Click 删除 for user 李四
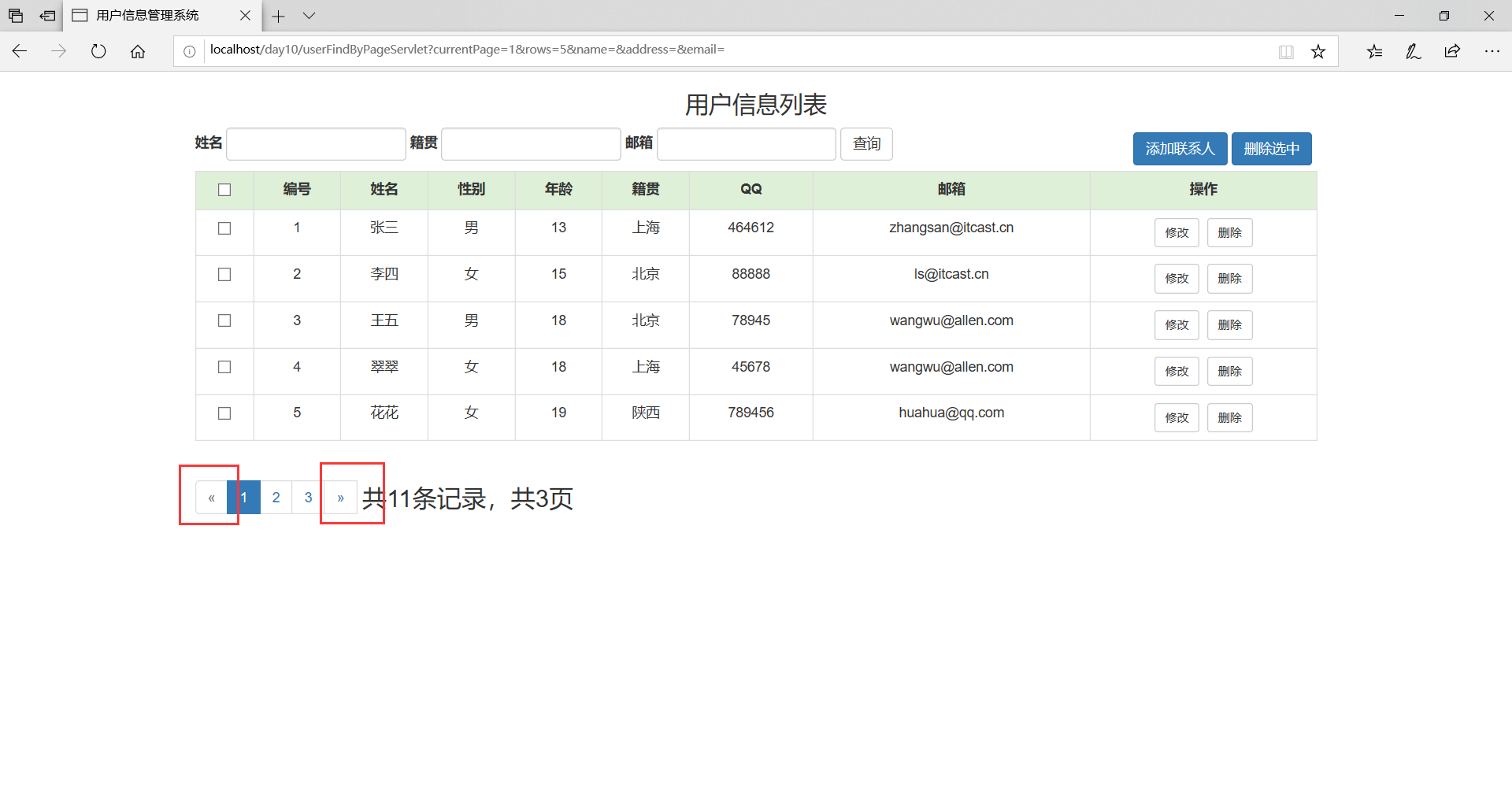Screen dimensions: 1512x811 point(1229,279)
